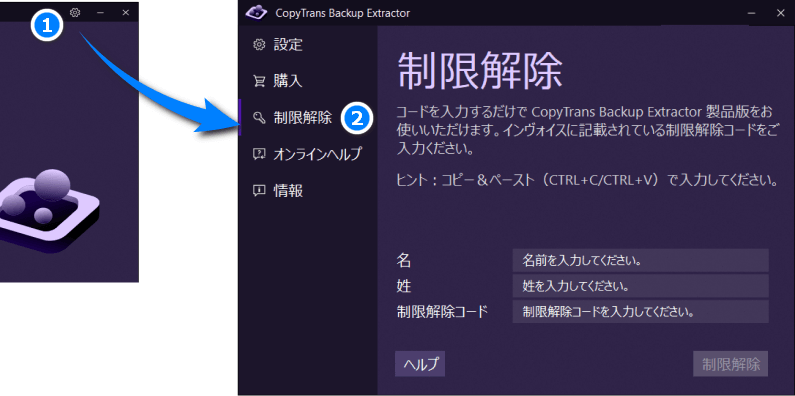Screen dimensions: 795x396
Task: Click the info bubble icon beside 情報
Action: pyautogui.click(x=259, y=191)
